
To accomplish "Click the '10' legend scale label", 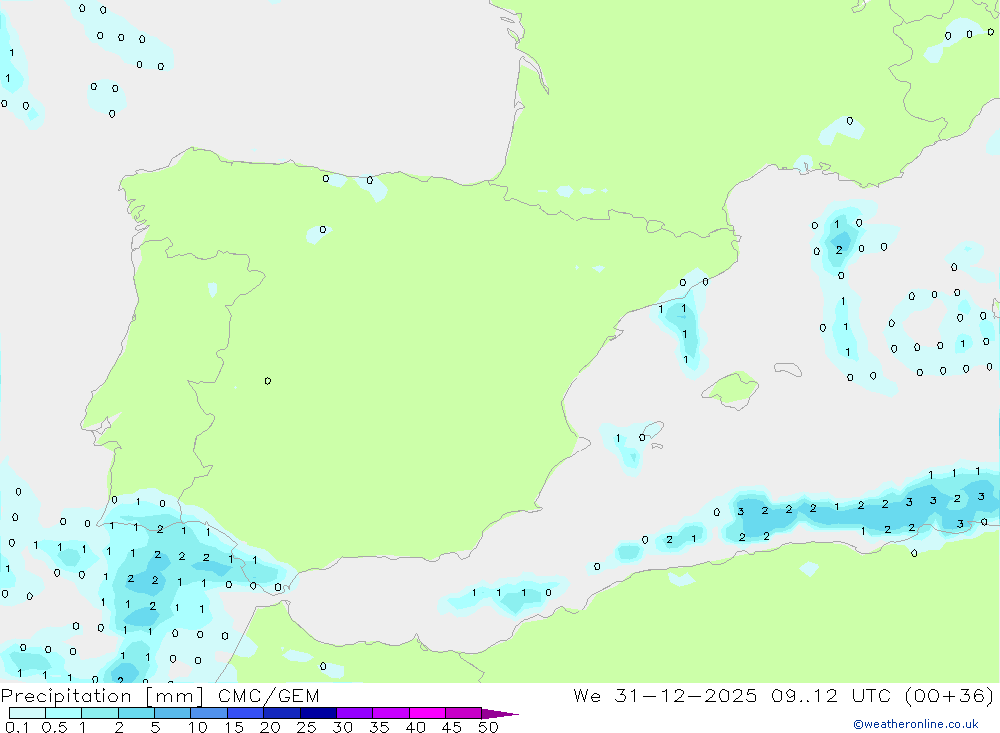I will [x=198, y=727].
